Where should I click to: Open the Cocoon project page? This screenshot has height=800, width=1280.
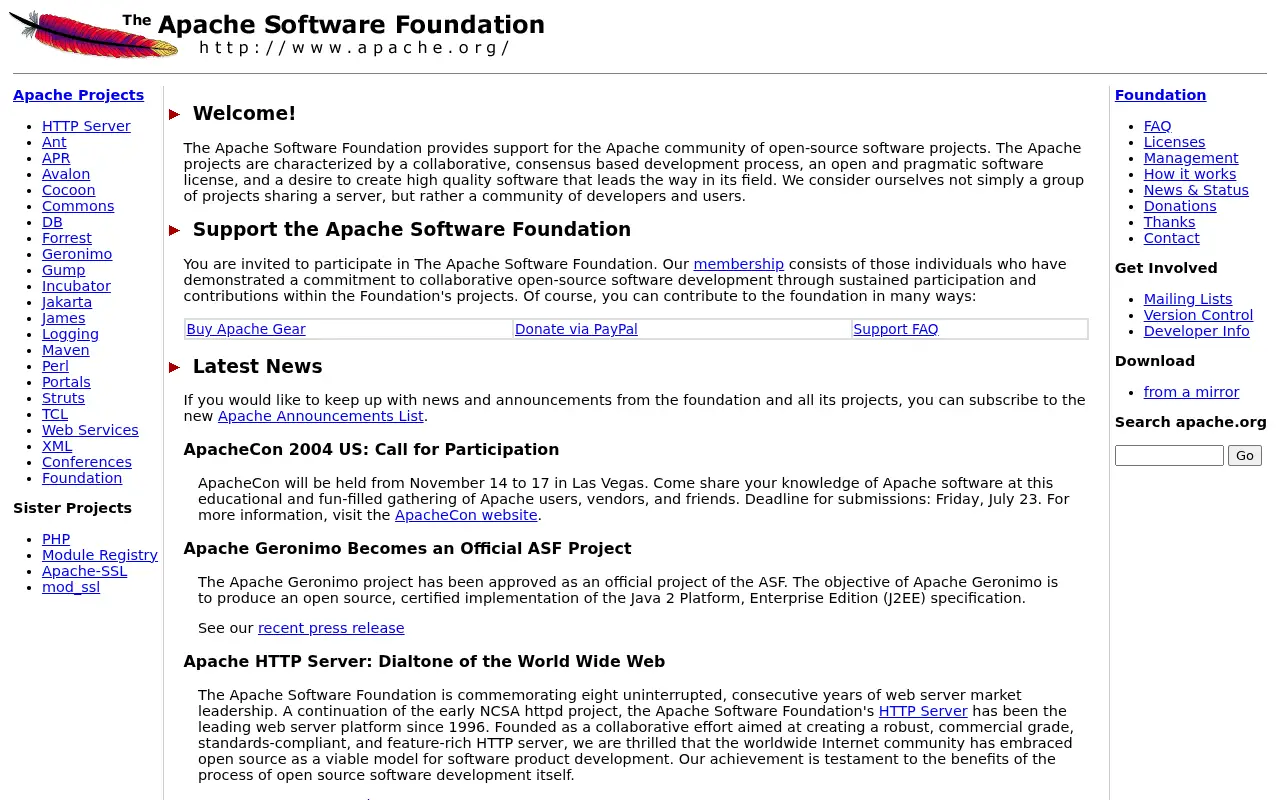click(x=69, y=190)
